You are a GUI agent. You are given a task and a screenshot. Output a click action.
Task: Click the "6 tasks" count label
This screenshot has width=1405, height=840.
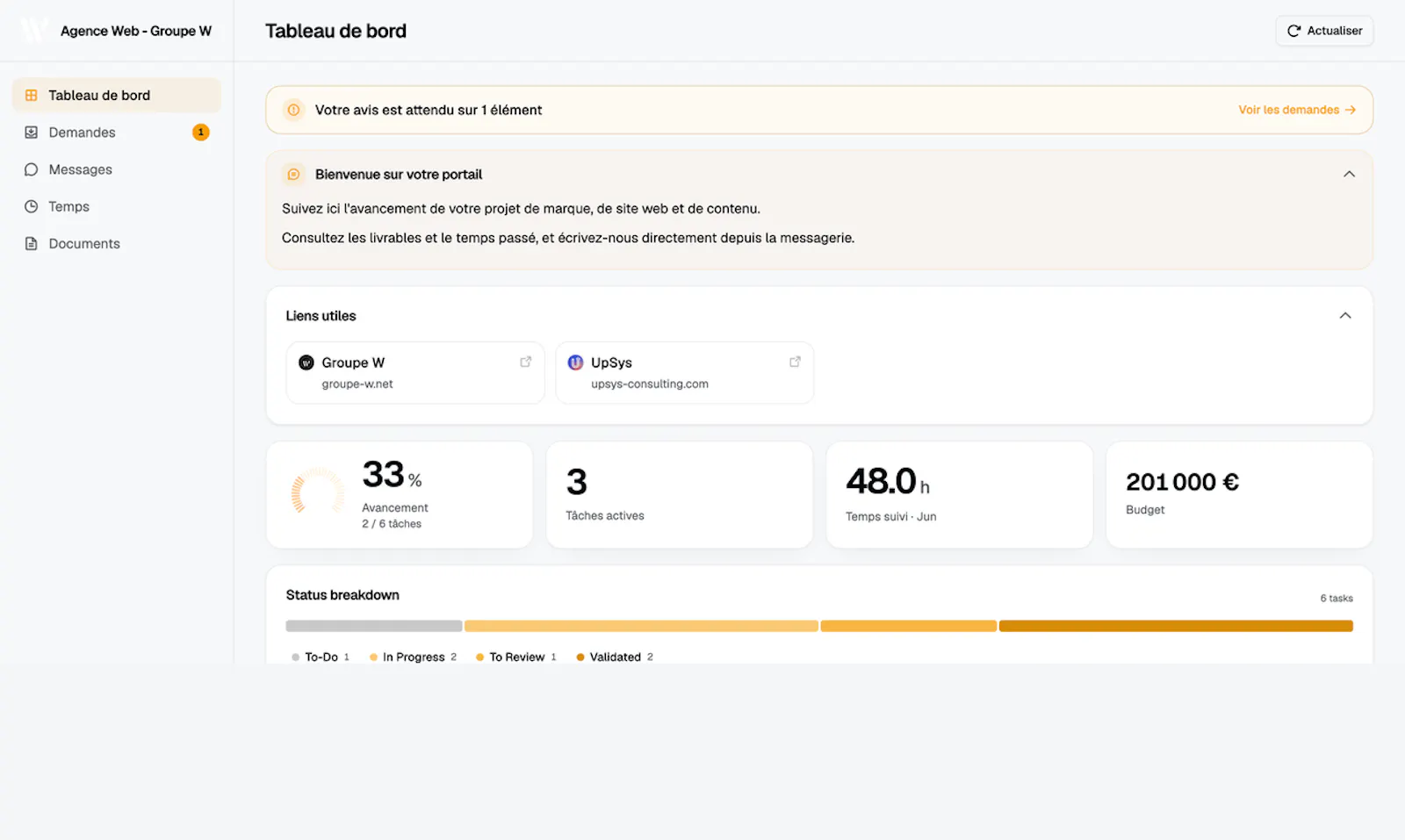coord(1337,599)
